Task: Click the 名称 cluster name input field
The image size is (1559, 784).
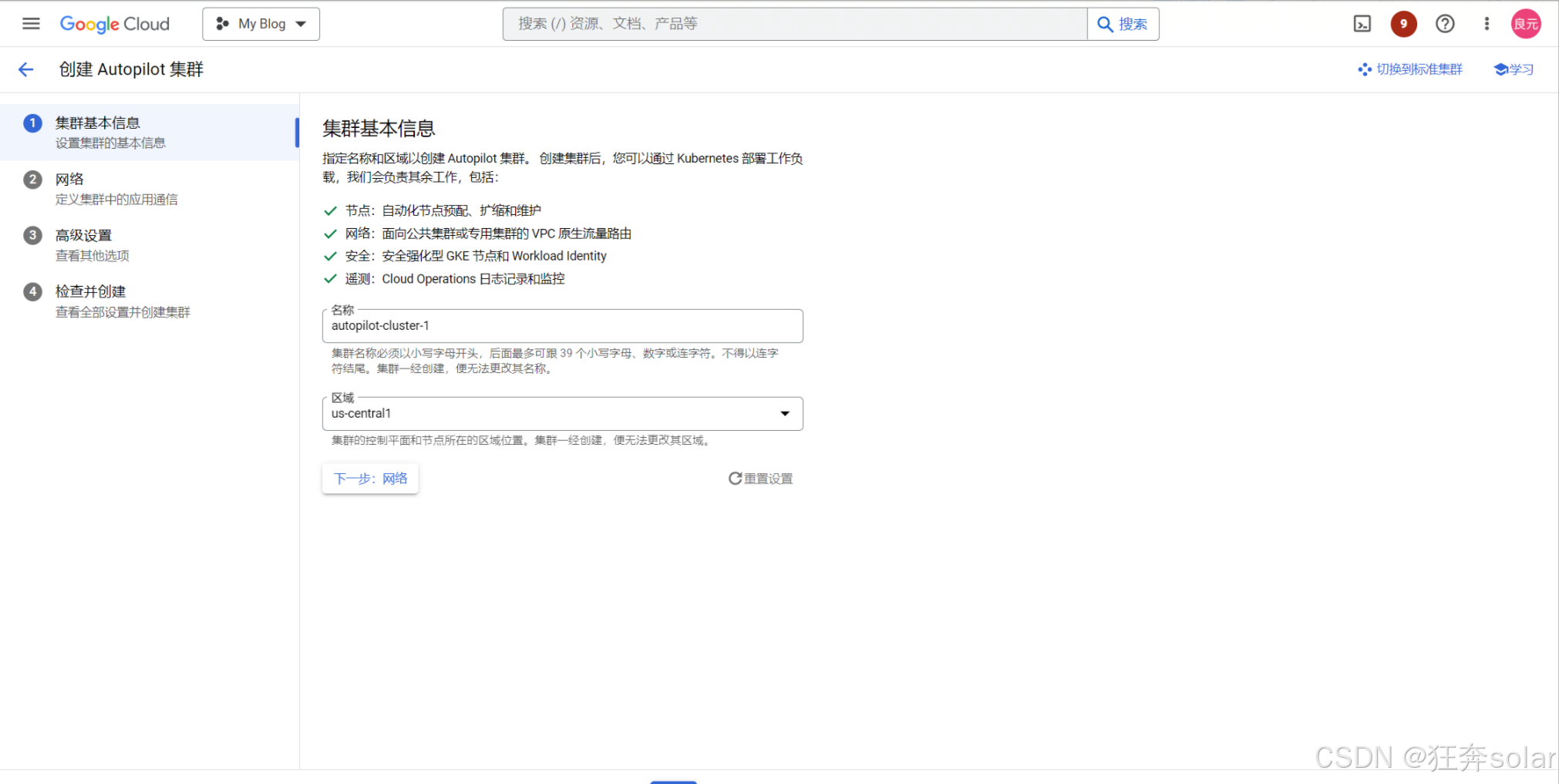Action: (x=563, y=326)
